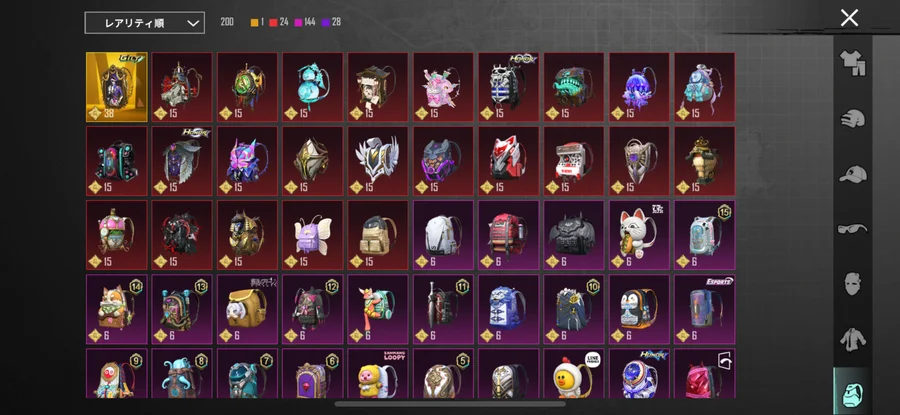Select the backpack category icon
This screenshot has height=415, width=900.
click(x=853, y=394)
